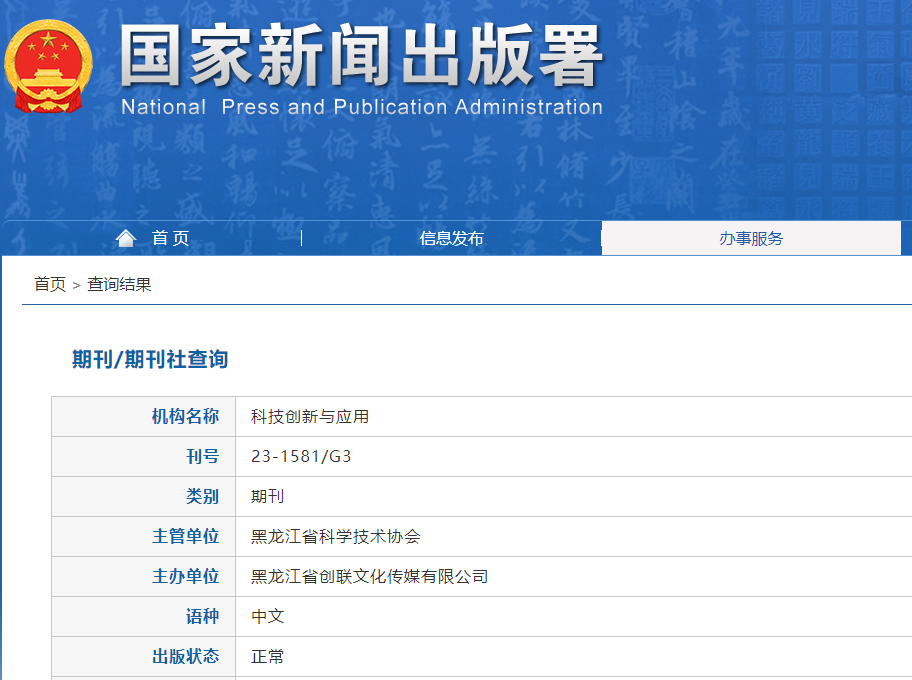Go to 首页 in the breadcrumb
The image size is (912, 680).
(x=50, y=285)
